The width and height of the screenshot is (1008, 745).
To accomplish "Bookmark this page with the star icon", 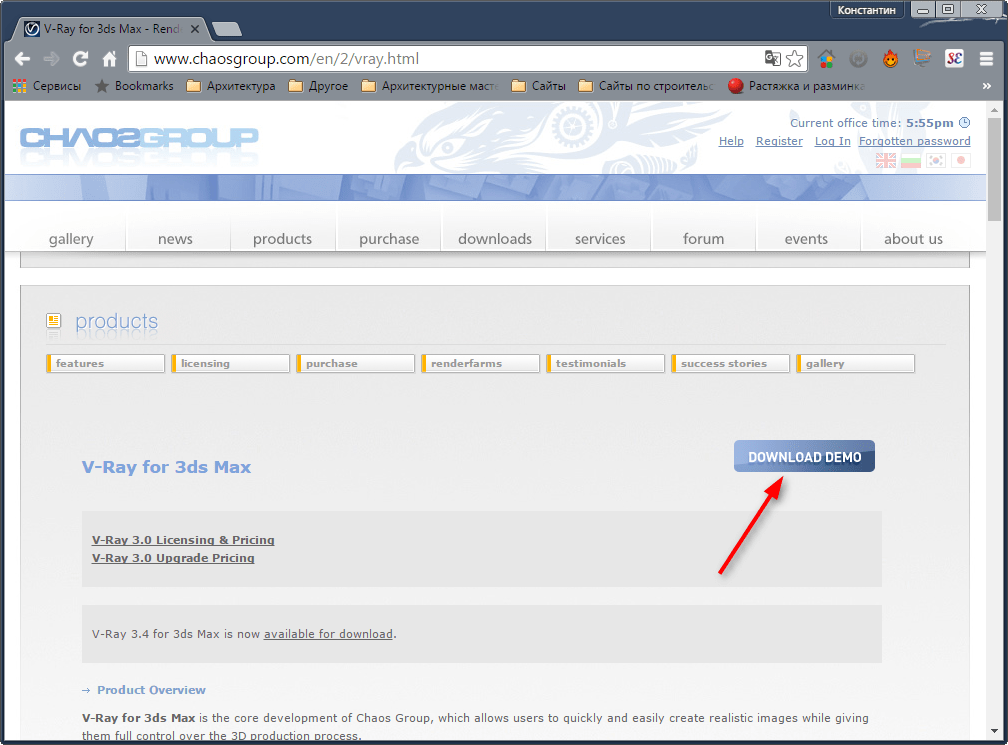I will point(794,59).
